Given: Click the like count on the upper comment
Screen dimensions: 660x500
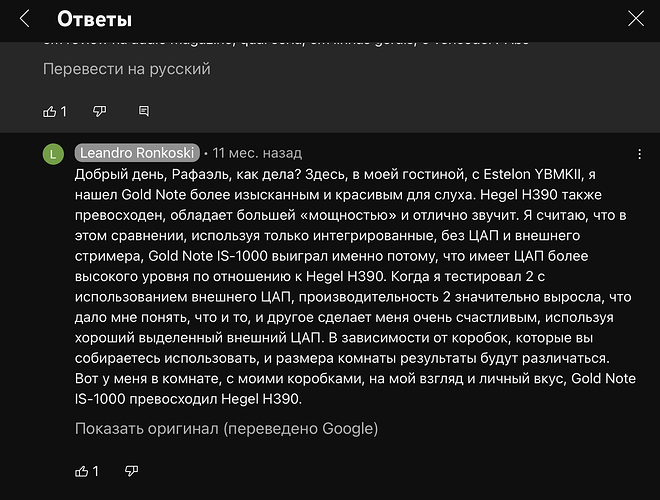Looking at the screenshot, I should coord(64,111).
